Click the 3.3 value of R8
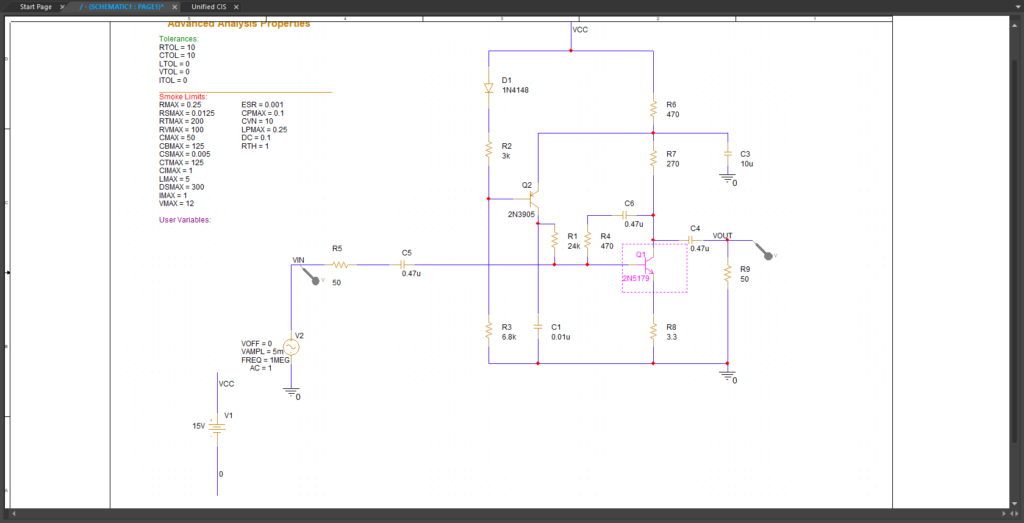 (671, 337)
